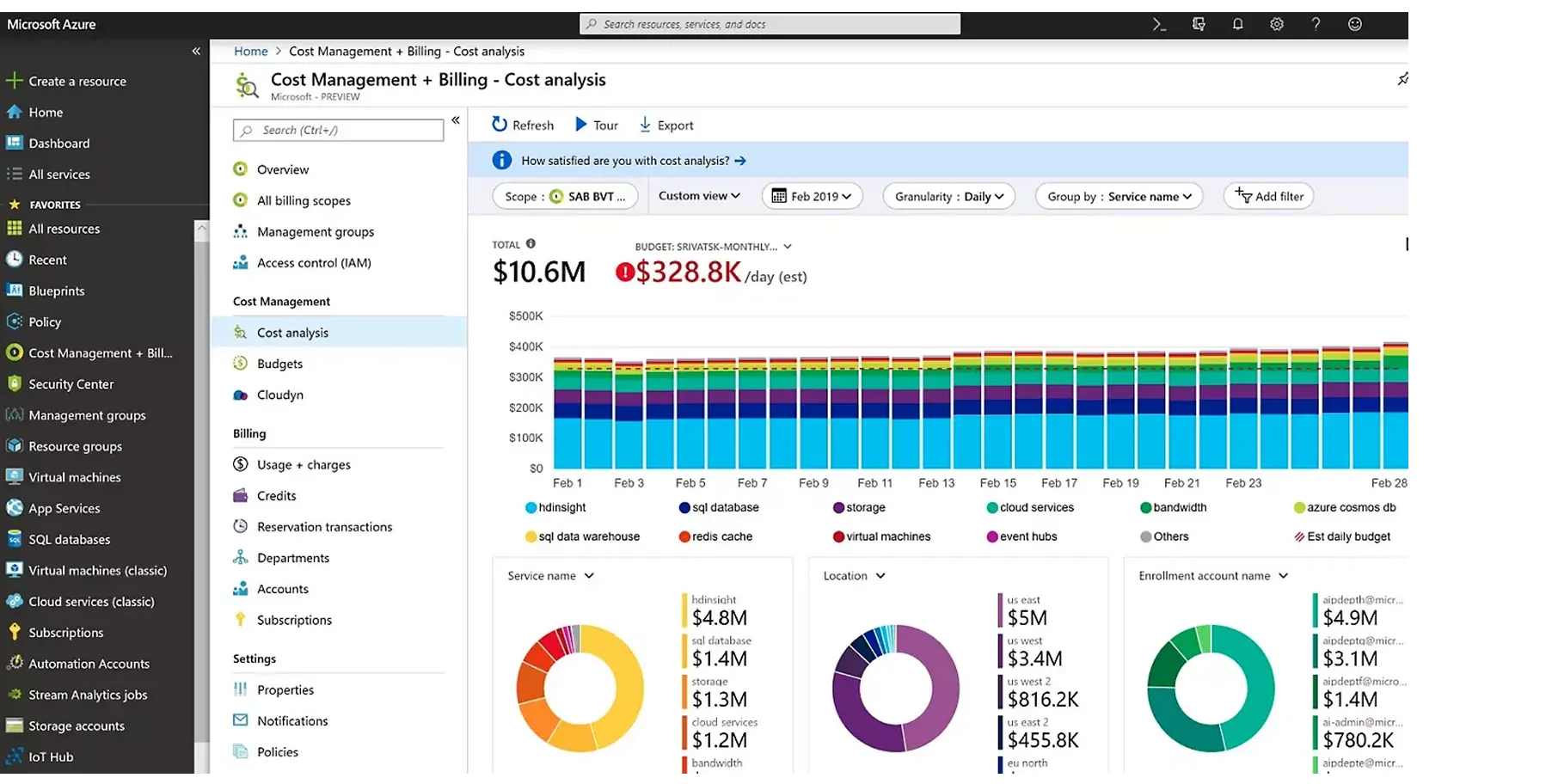Click the notifications bell icon
The image size is (1558, 784).
1237,24
